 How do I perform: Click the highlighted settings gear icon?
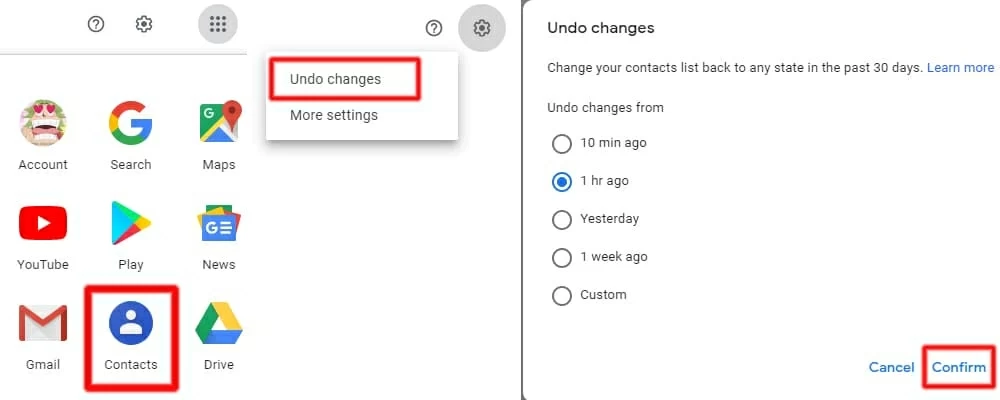pos(482,28)
